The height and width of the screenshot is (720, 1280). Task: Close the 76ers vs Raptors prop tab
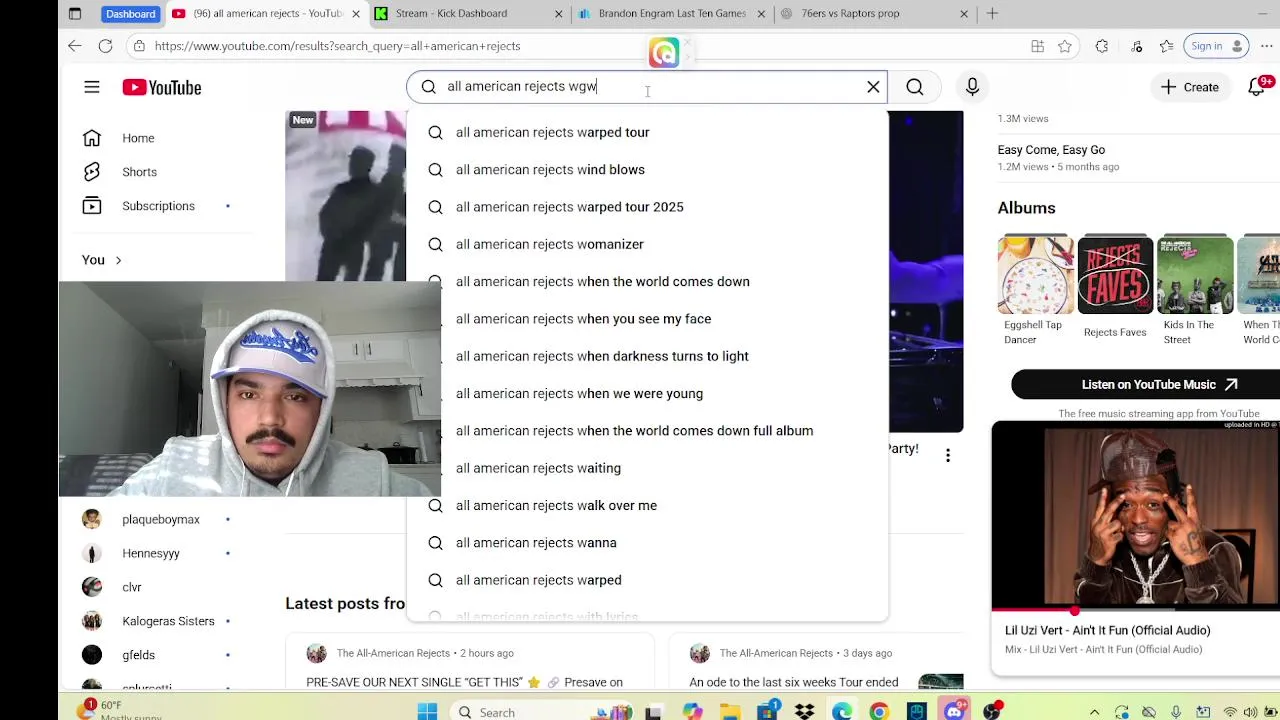pos(964,14)
